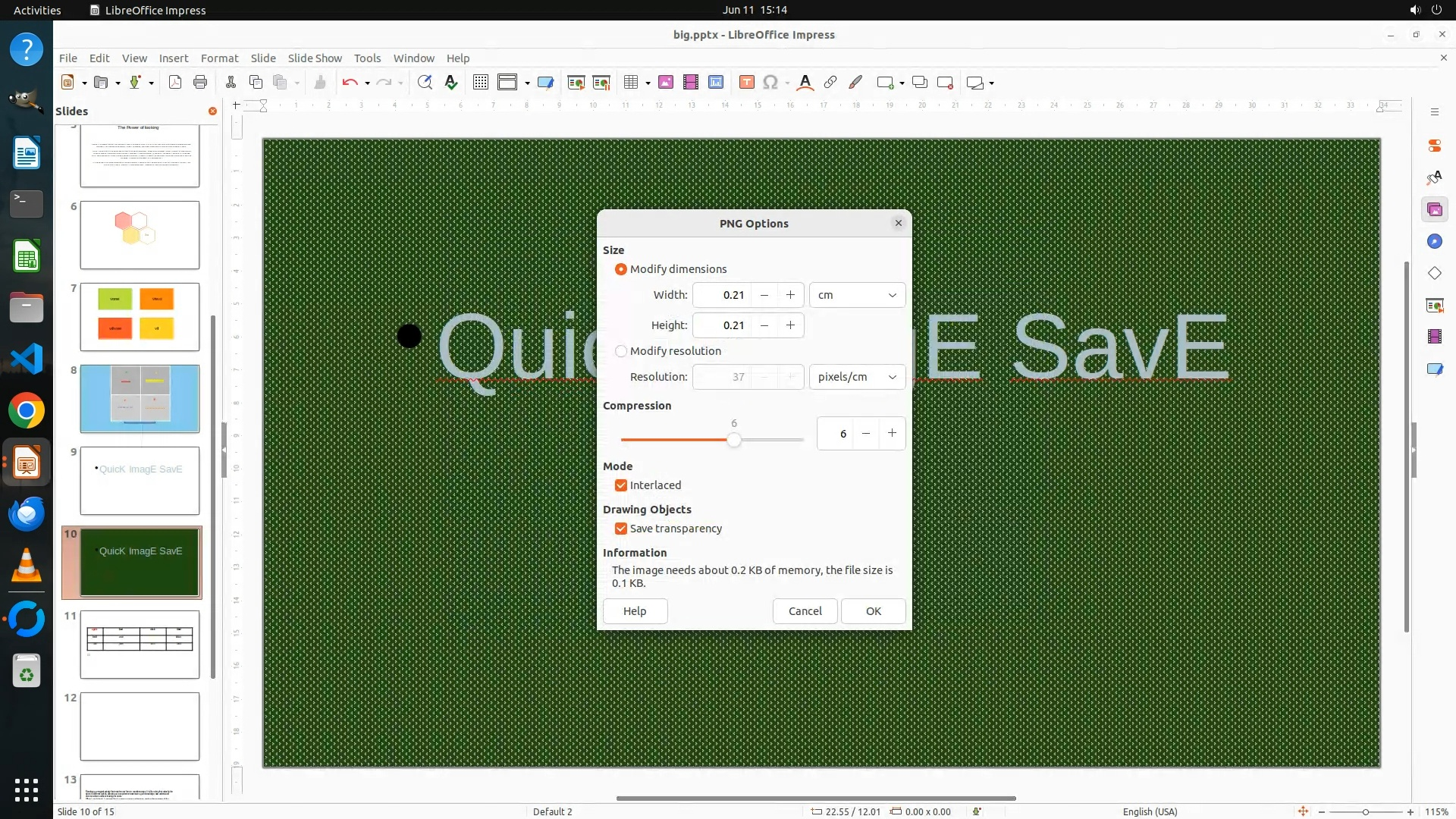This screenshot has height=819, width=1456.
Task: Uncheck the Interlaced checkbox
Action: [x=621, y=485]
